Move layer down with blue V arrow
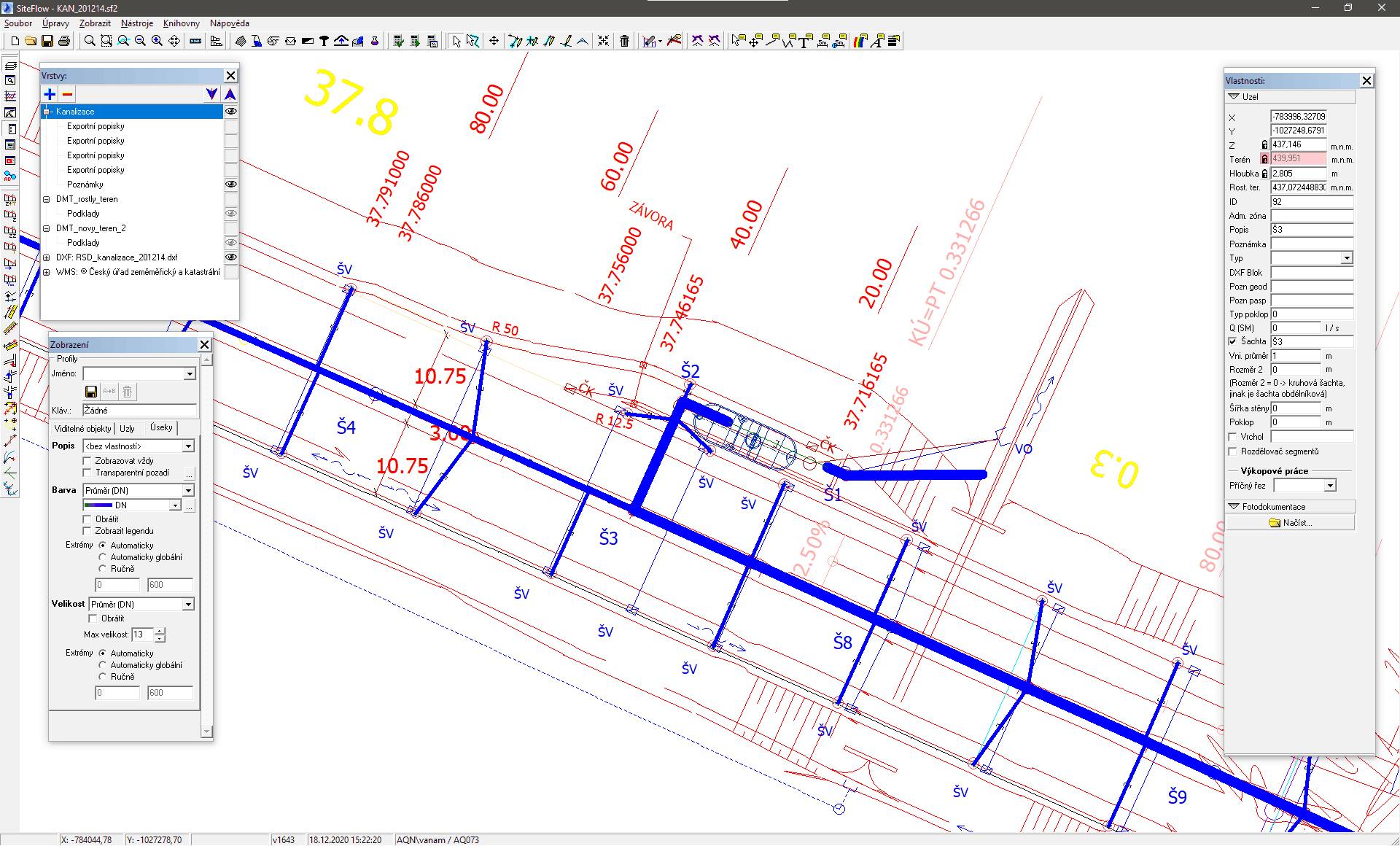The height and width of the screenshot is (846, 1400). 211,94
